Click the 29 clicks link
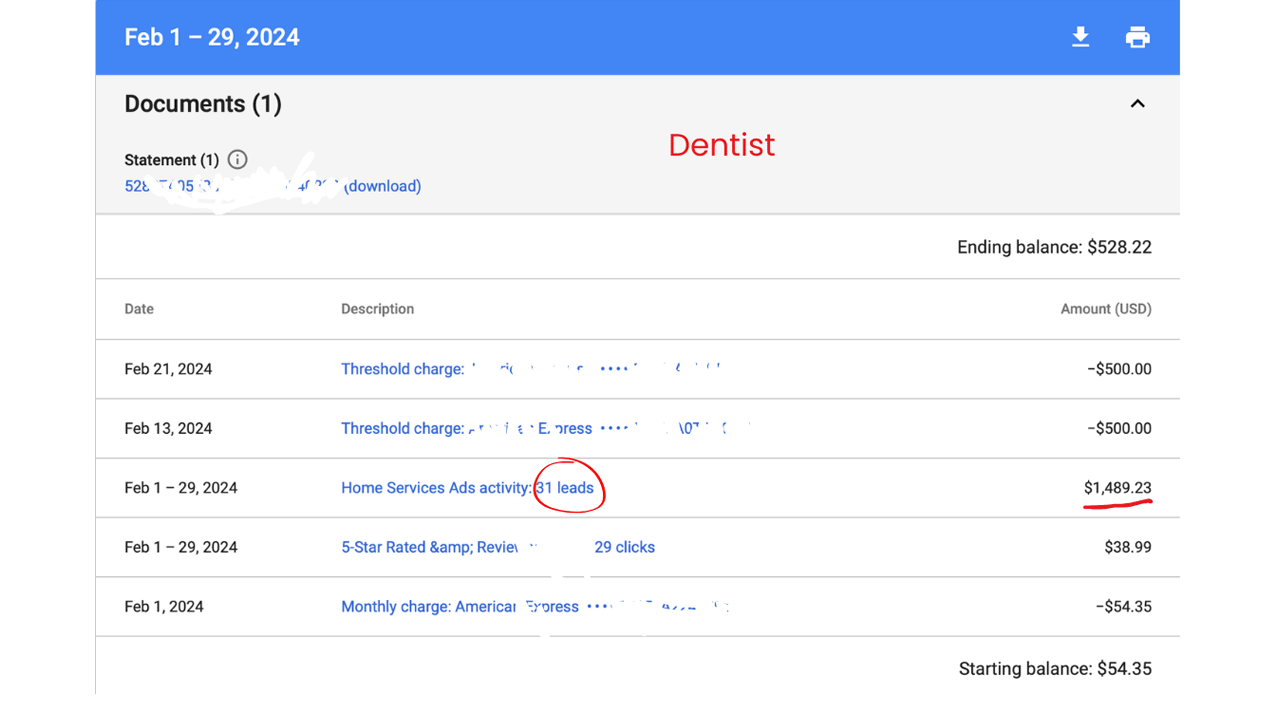 tap(624, 547)
